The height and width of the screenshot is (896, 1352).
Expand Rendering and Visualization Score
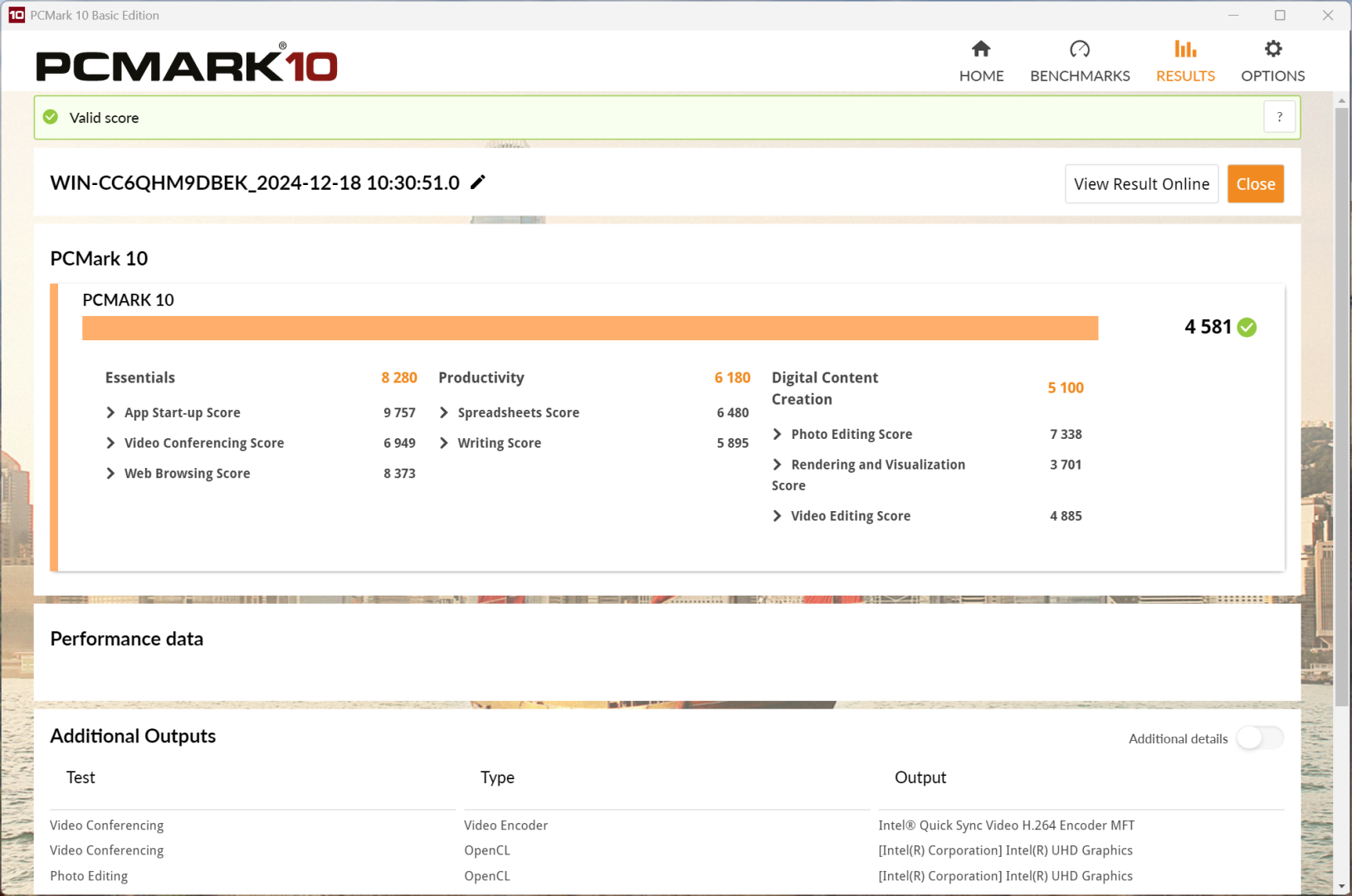pos(778,465)
